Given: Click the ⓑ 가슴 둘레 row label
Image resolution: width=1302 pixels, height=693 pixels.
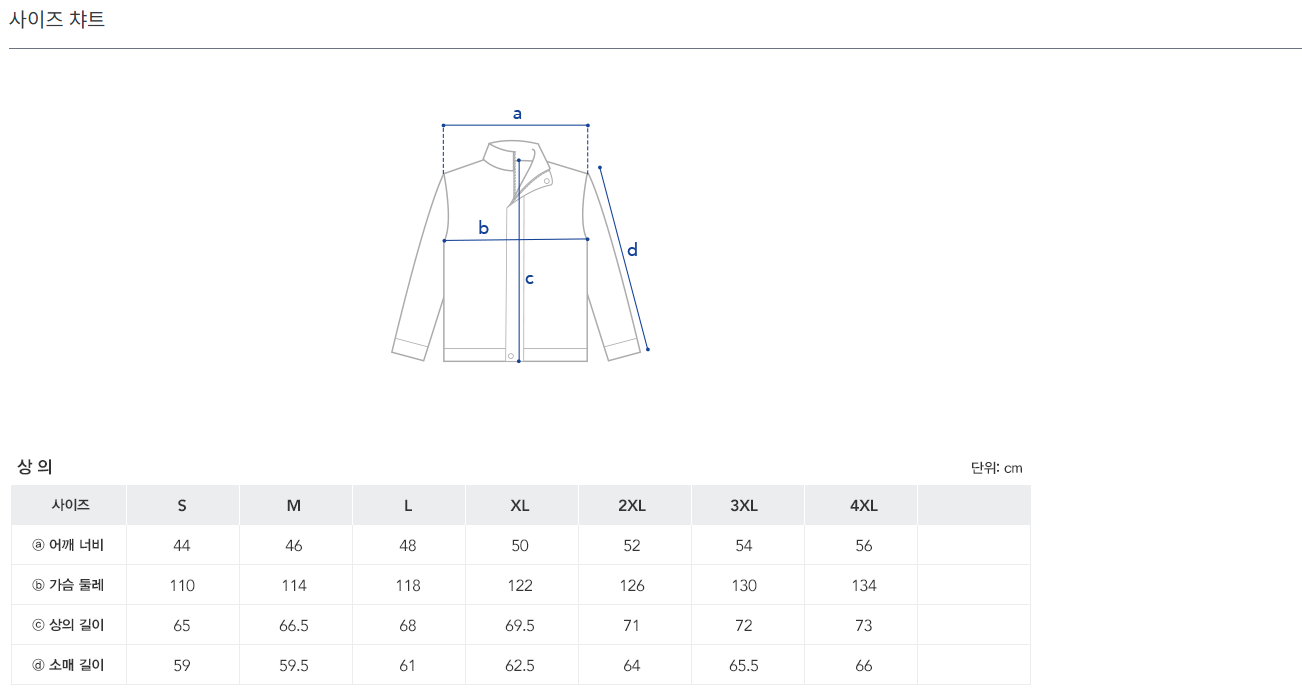Looking at the screenshot, I should point(69,585).
